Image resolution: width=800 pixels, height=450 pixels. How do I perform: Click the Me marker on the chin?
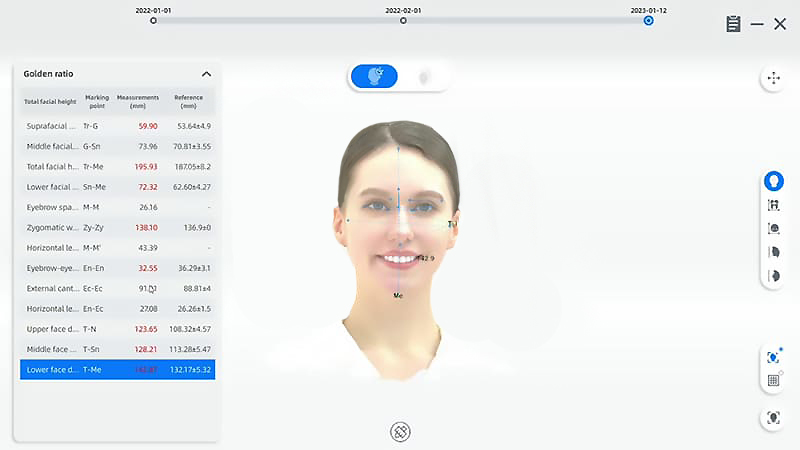click(x=398, y=295)
